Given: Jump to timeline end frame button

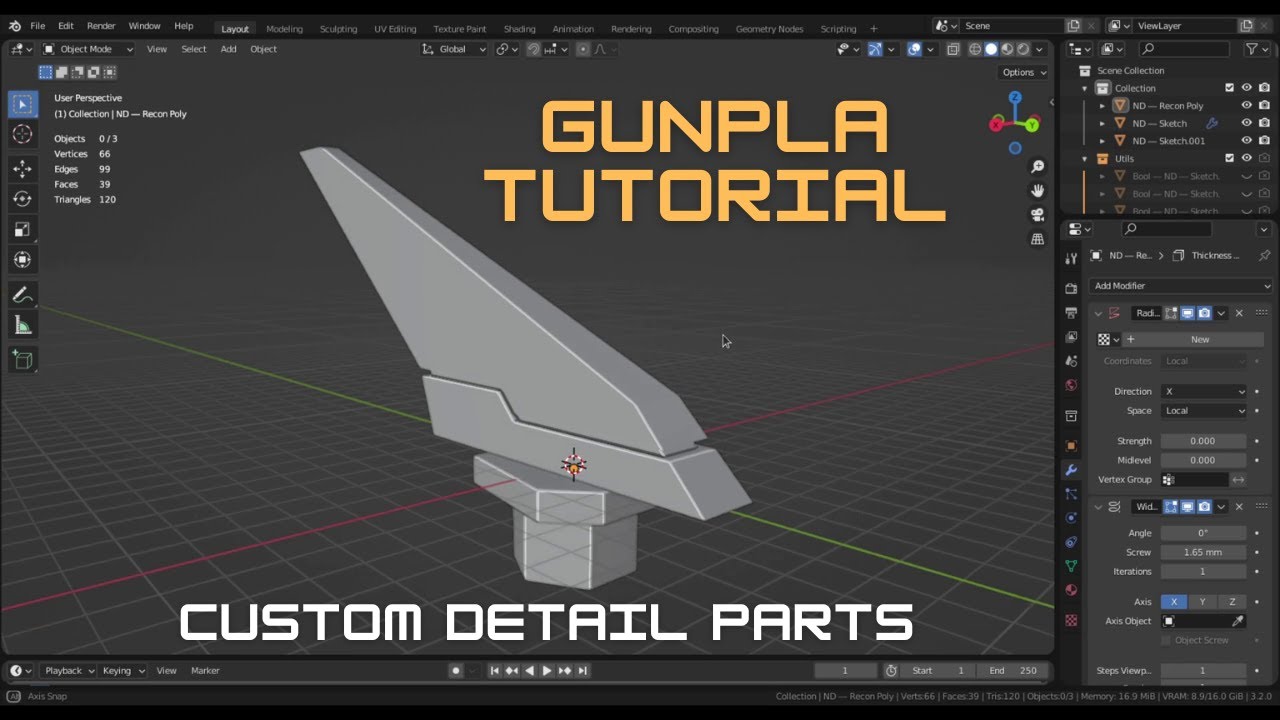Looking at the screenshot, I should (x=583, y=671).
